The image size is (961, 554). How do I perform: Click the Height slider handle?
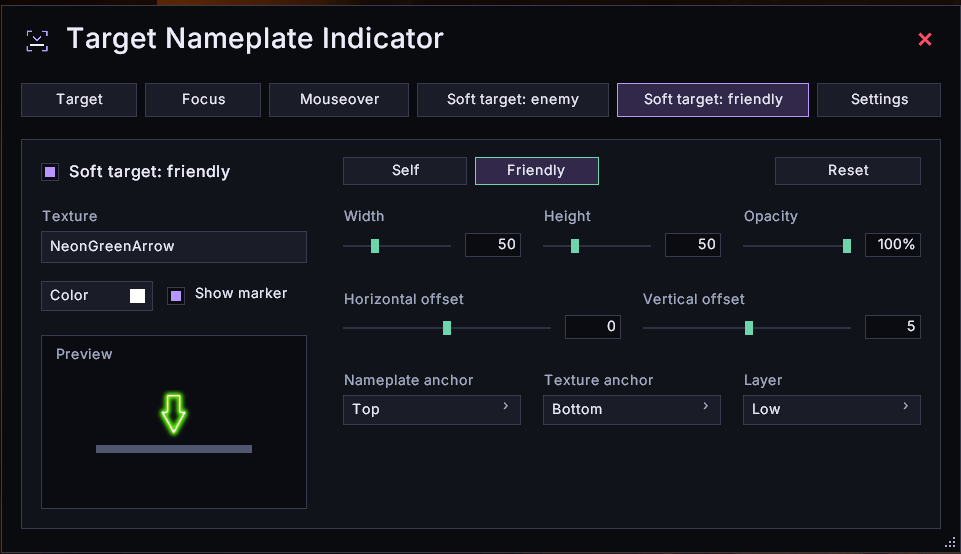point(575,246)
